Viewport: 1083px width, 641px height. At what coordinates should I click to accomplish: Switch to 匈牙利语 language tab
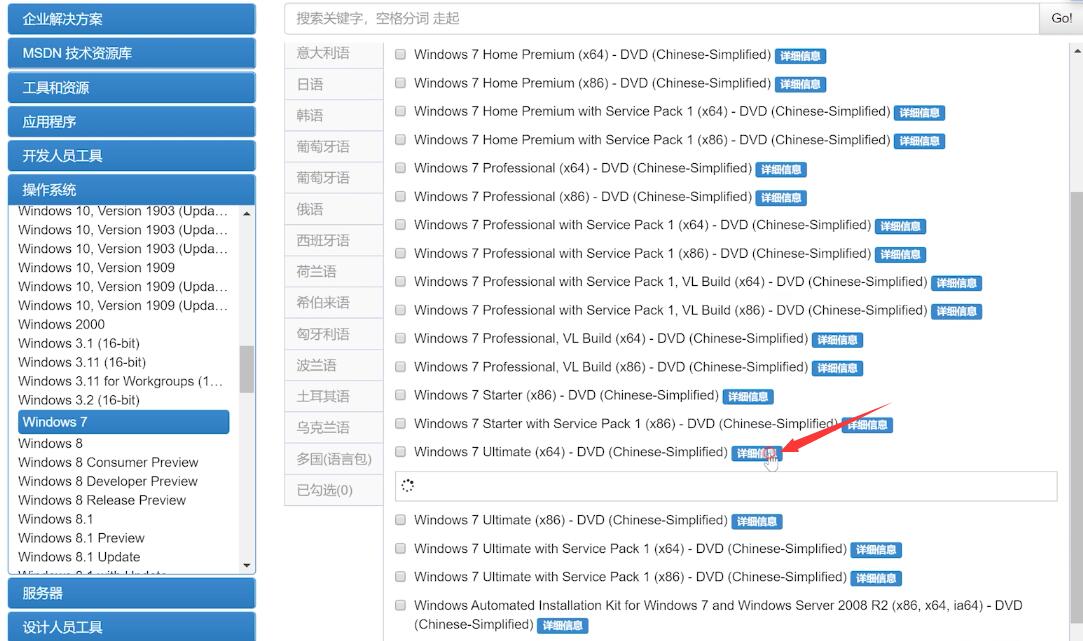click(x=334, y=334)
